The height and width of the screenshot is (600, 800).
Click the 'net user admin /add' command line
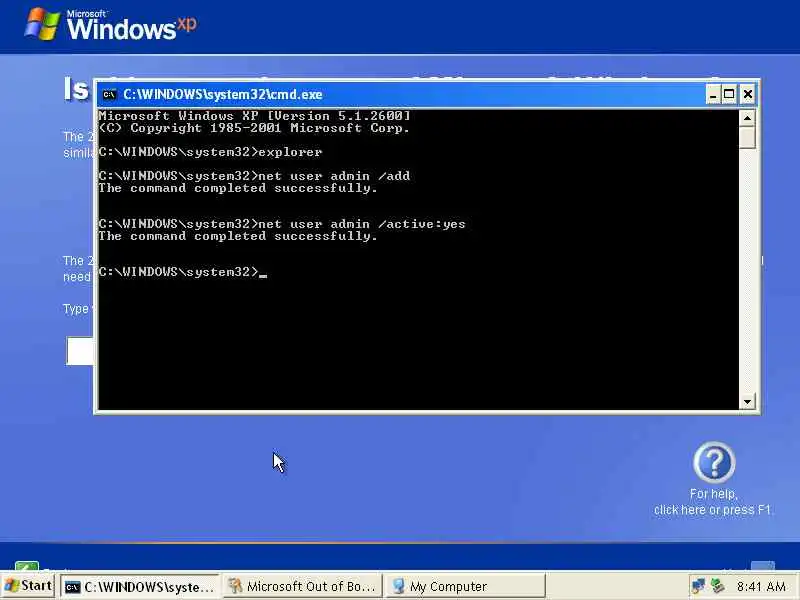click(x=254, y=176)
